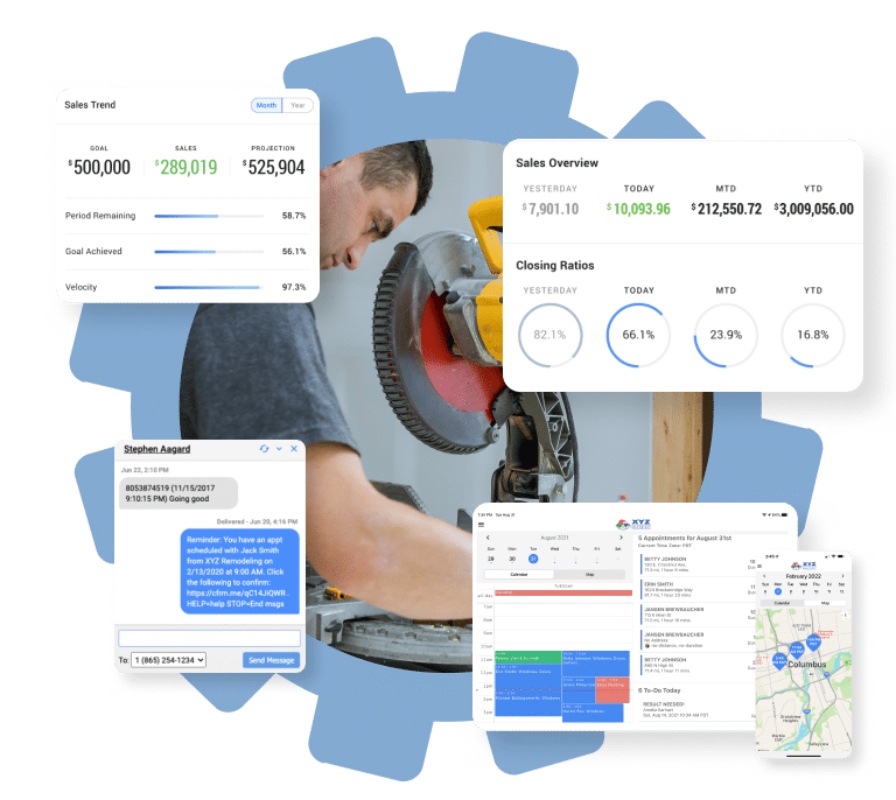The height and width of the screenshot is (800, 896).
Task: Collapse the chat using the chevron icon
Action: click(279, 449)
